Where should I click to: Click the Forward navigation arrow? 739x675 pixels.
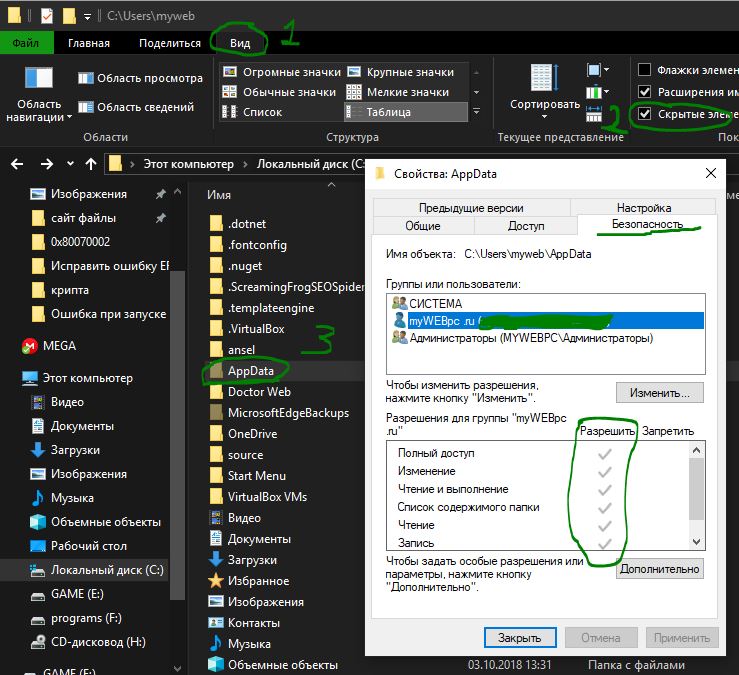click(47, 164)
